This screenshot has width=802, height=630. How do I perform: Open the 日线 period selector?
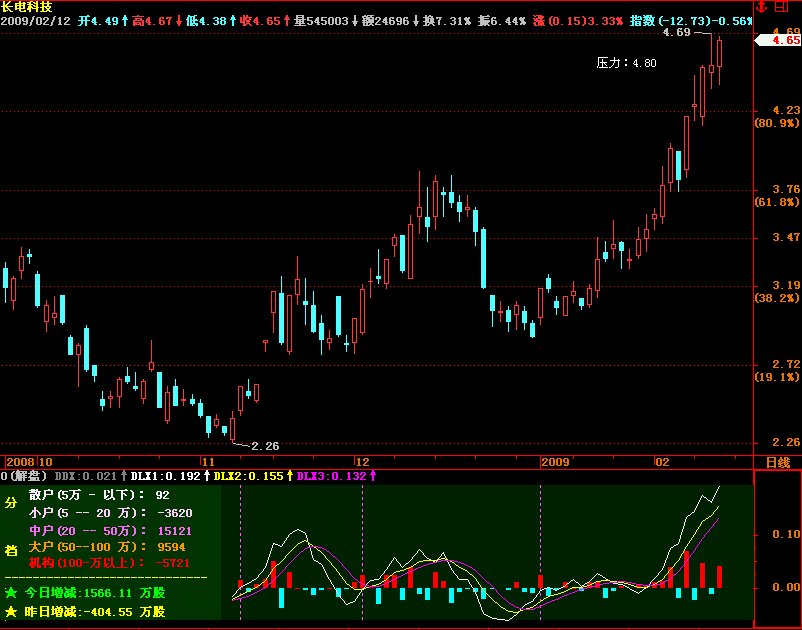click(x=777, y=462)
